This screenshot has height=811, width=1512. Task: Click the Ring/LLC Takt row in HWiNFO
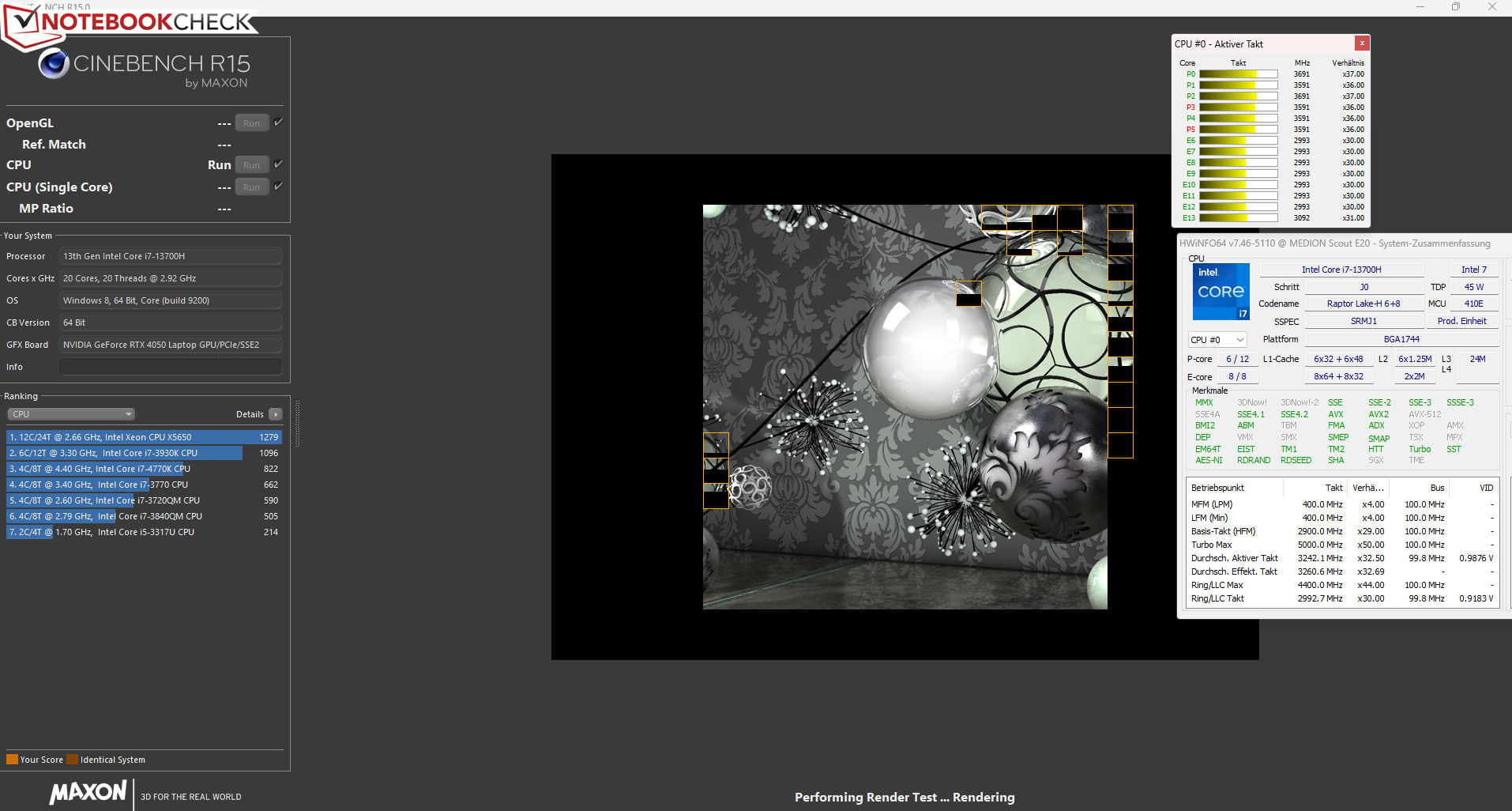coord(1342,598)
